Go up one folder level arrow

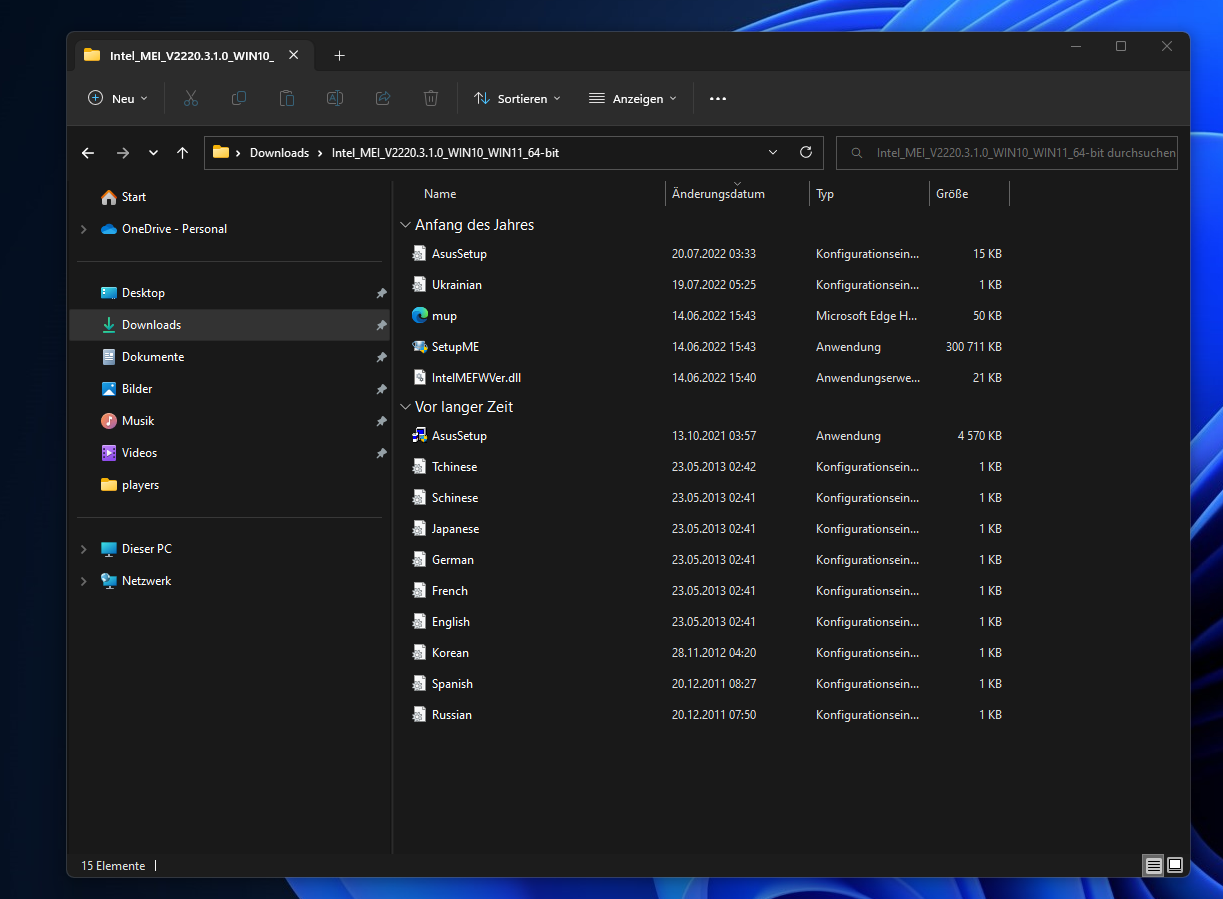pos(182,153)
